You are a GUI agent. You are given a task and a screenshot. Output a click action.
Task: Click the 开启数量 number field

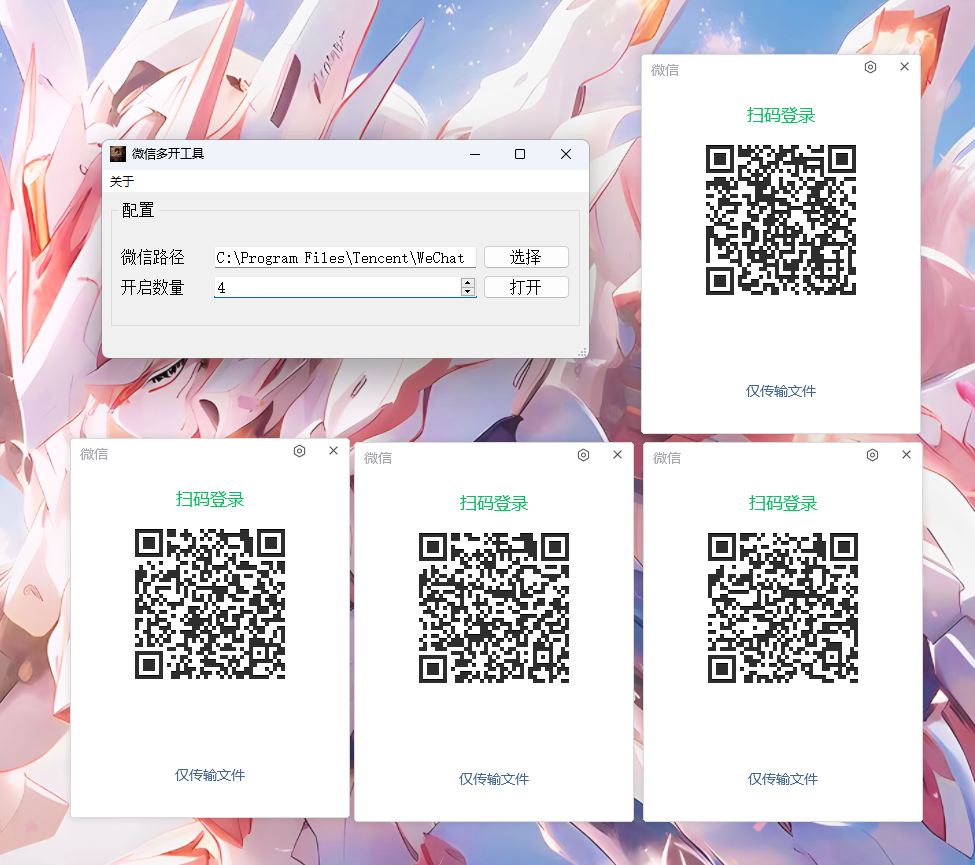pos(336,288)
